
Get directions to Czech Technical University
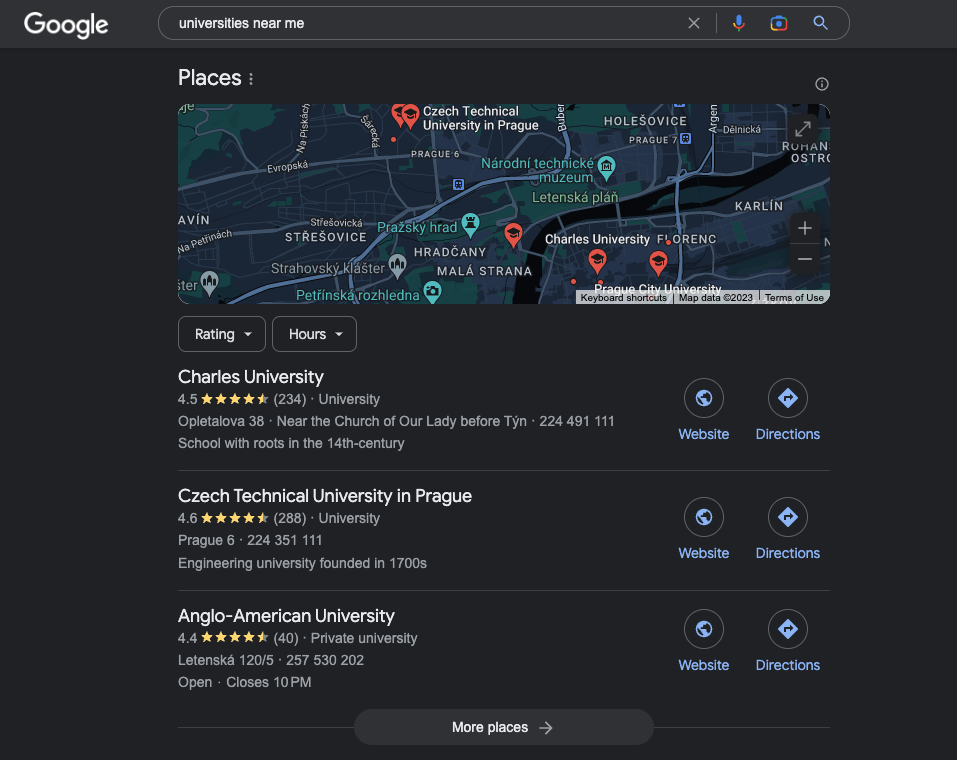point(787,529)
